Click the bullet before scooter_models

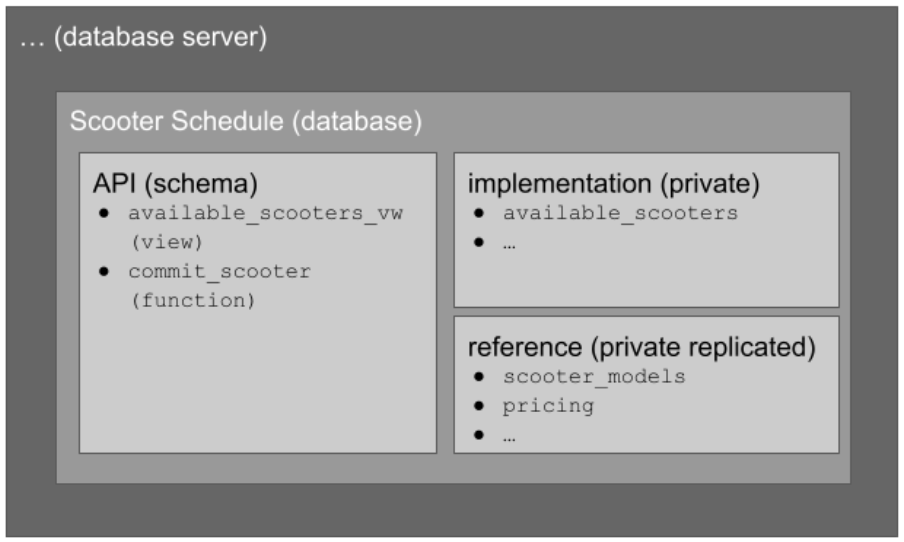coord(480,378)
